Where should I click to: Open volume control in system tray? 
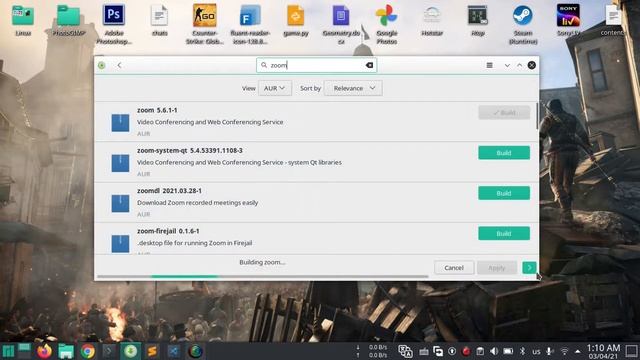click(x=494, y=351)
